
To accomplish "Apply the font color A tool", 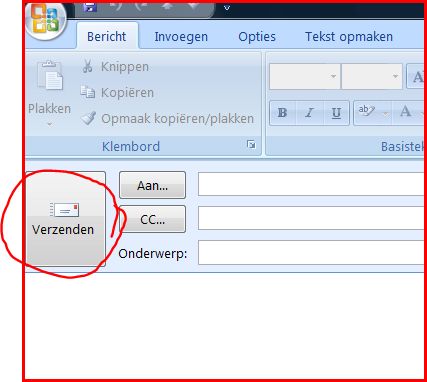I will pos(406,112).
